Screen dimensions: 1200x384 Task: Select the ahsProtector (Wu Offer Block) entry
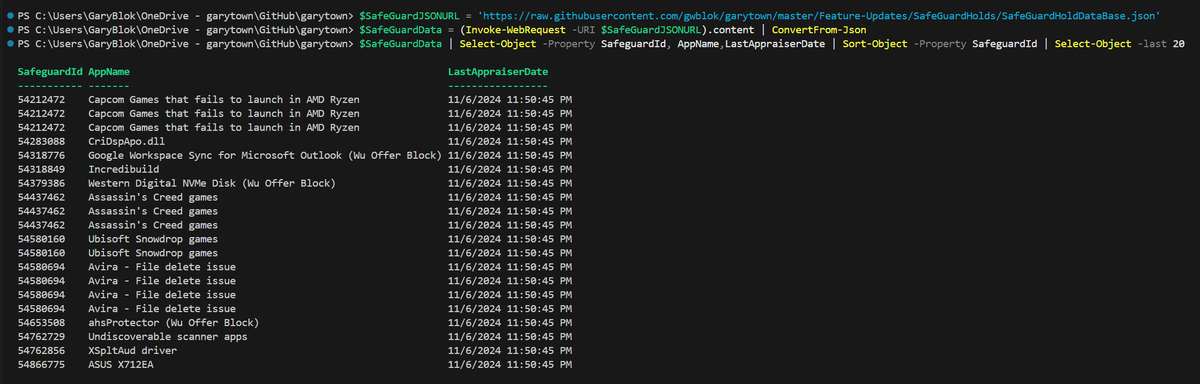(174, 323)
